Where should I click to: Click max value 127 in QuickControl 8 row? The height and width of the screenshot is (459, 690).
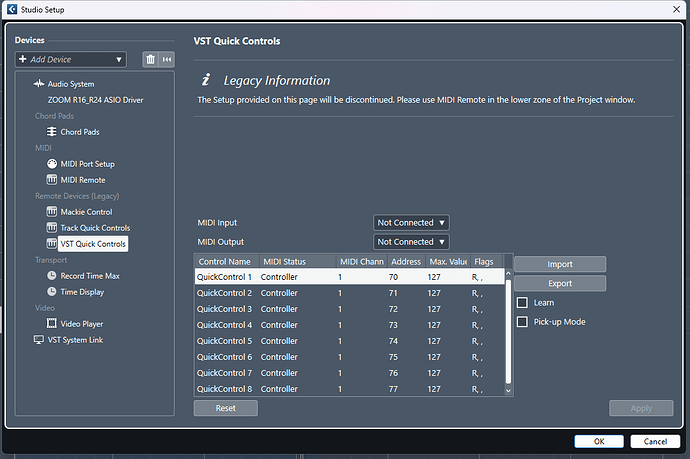pyautogui.click(x=434, y=389)
